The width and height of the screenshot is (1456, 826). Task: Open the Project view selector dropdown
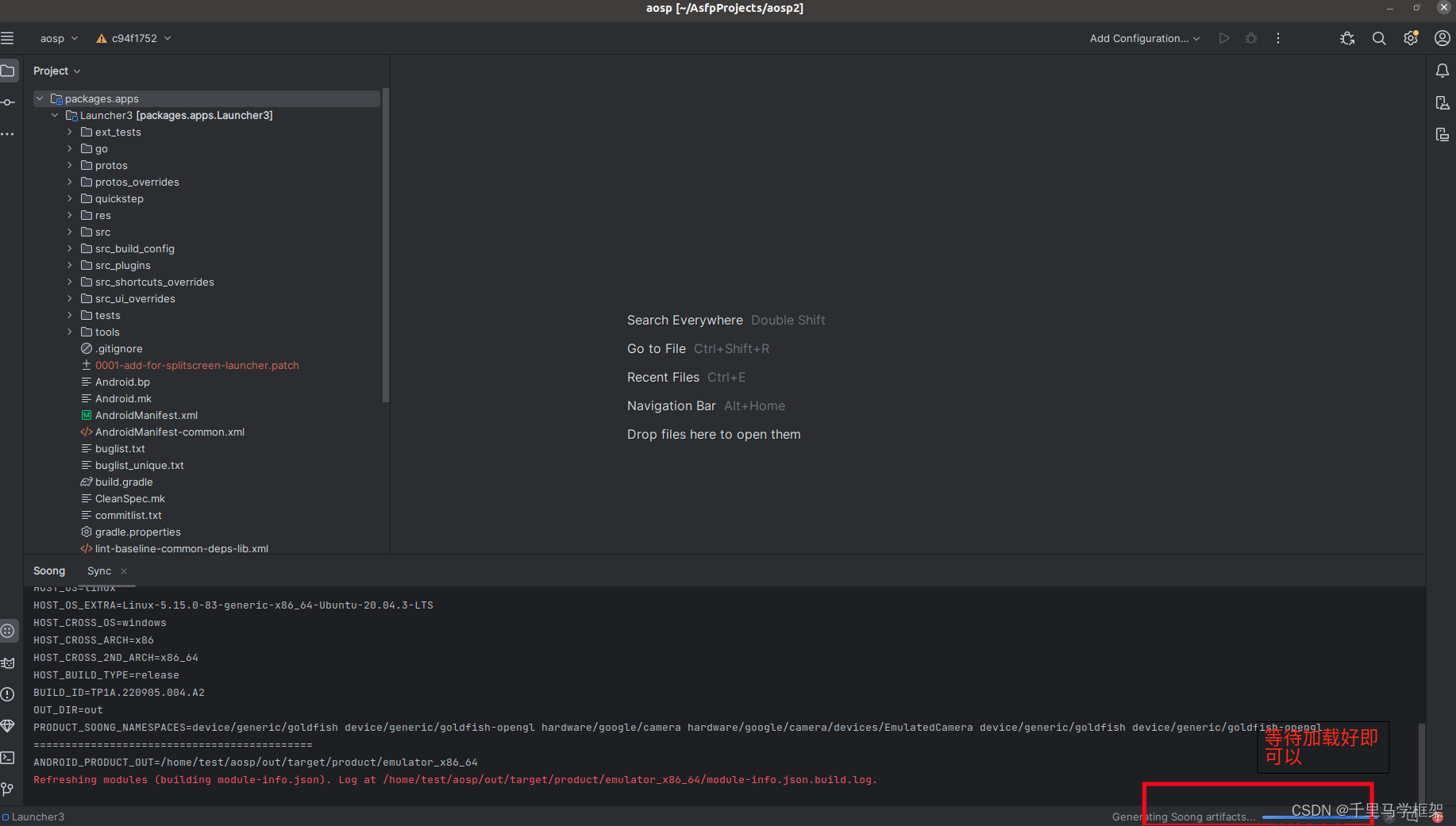56,71
